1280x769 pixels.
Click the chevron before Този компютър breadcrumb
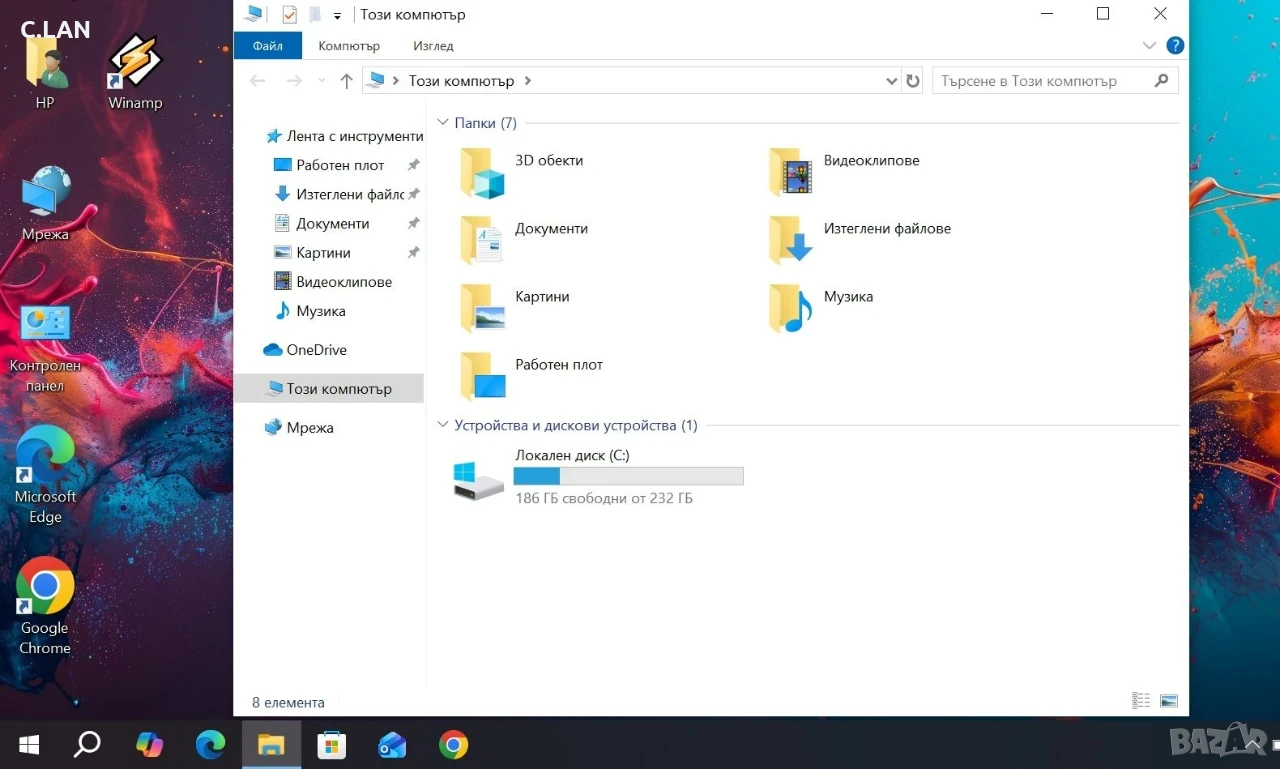[397, 81]
